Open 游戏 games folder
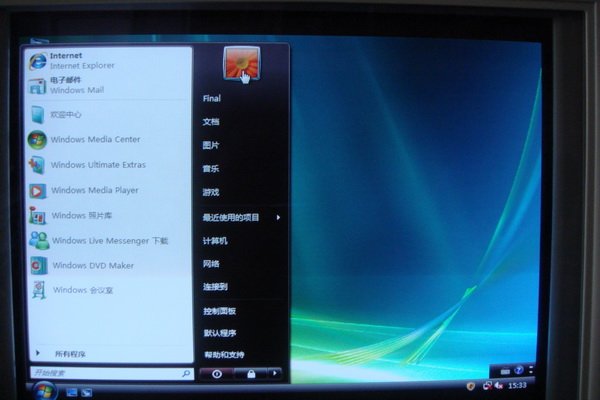 coord(211,192)
